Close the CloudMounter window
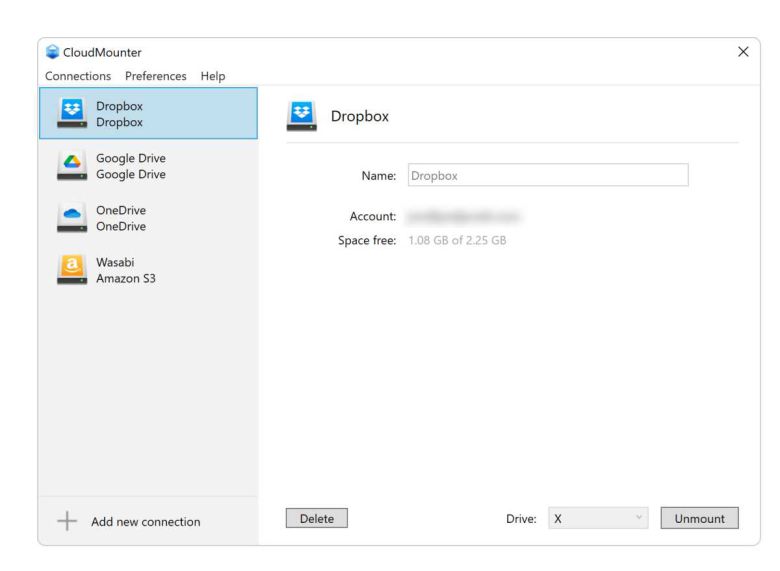Image resolution: width=780 pixels, height=571 pixels. (x=742, y=52)
